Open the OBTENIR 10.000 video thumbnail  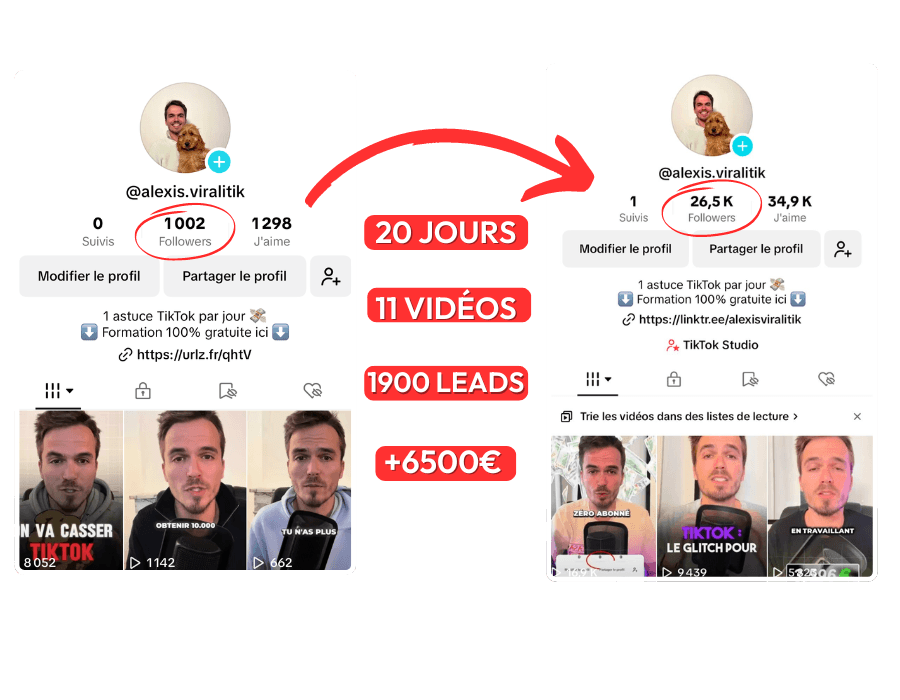185,490
